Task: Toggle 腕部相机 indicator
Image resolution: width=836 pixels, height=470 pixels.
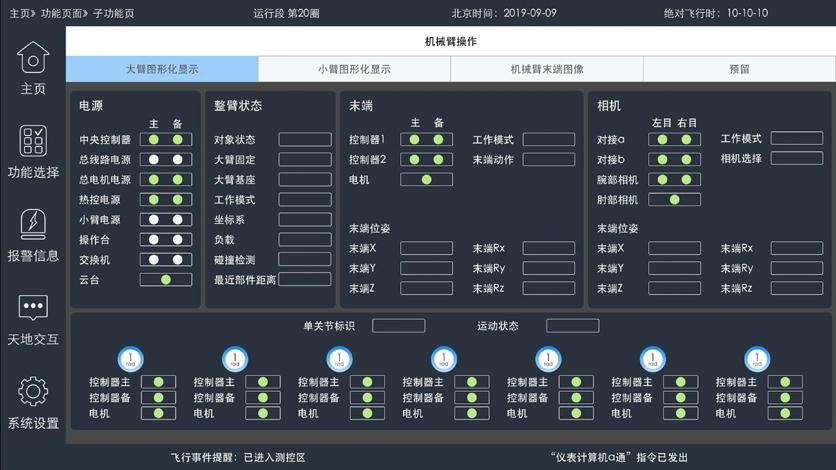Action: click(674, 180)
